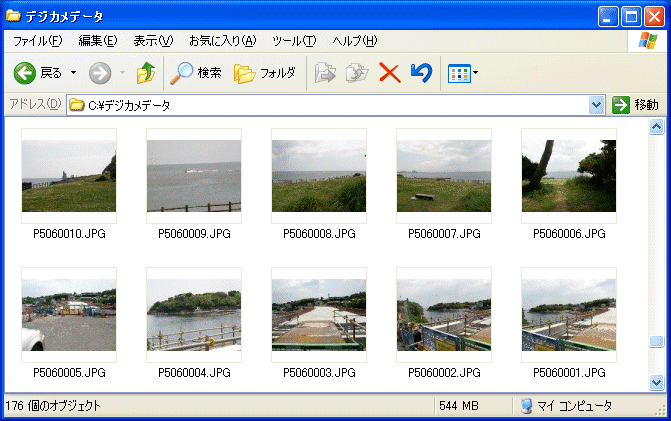
Task: Select thumbnail of P5060007.JPG
Action: pyautogui.click(x=444, y=176)
